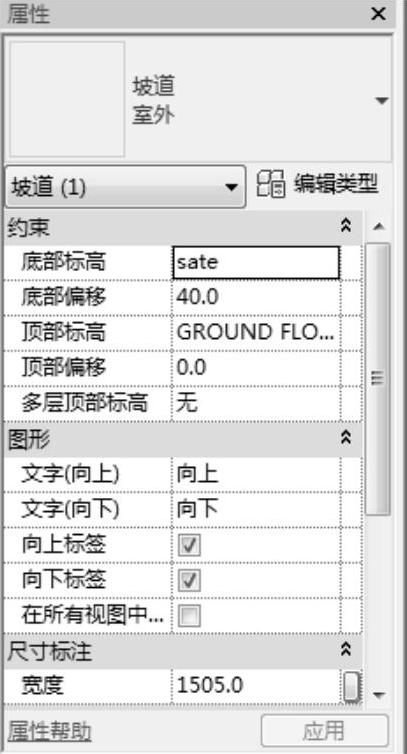Click the small button beside 宽度 value
The width and height of the screenshot is (407, 754).
[352, 686]
